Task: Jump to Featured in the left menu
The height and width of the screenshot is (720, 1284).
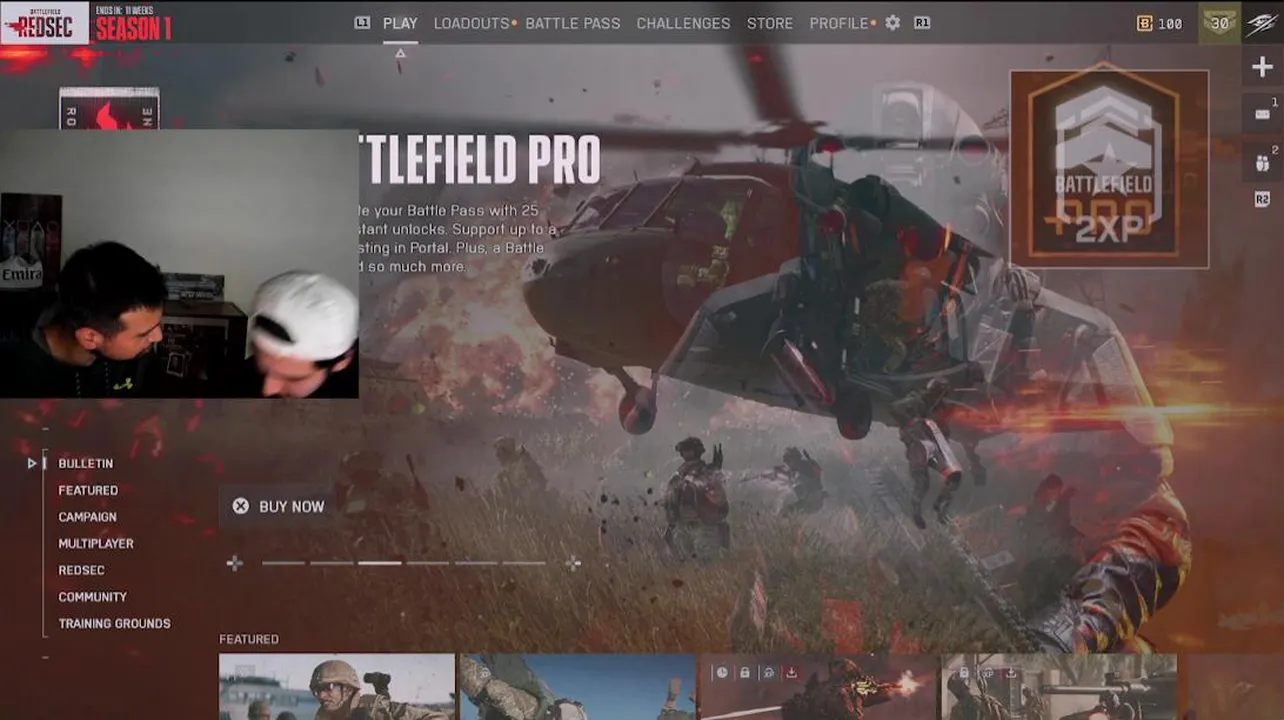Action: (88, 490)
